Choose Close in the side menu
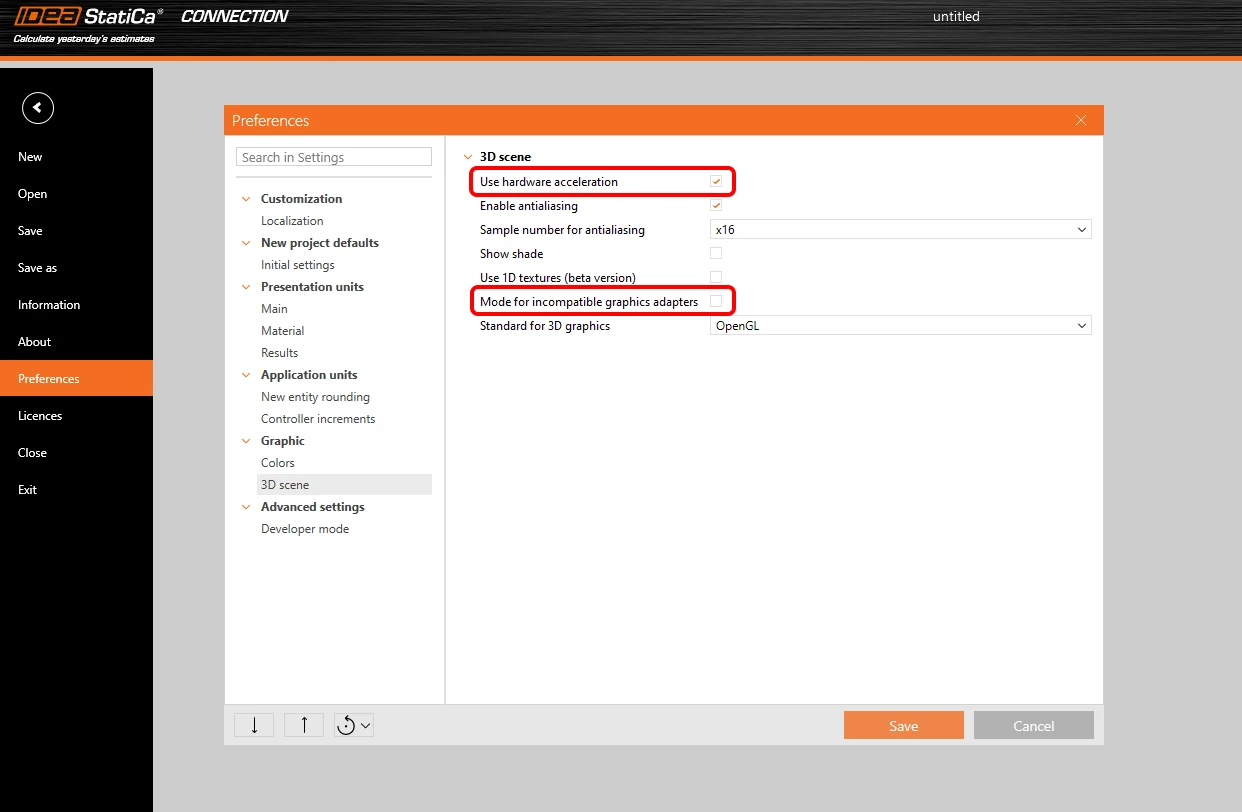The image size is (1242, 812). tap(76, 453)
